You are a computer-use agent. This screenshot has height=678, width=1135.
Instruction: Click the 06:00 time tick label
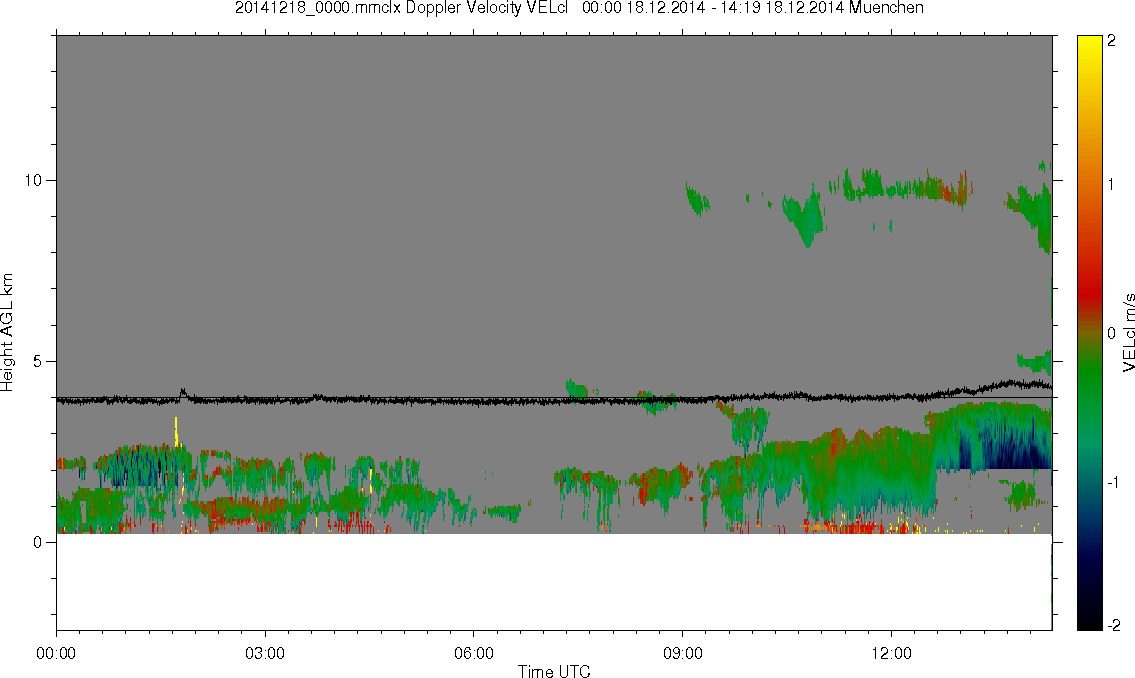tap(474, 653)
